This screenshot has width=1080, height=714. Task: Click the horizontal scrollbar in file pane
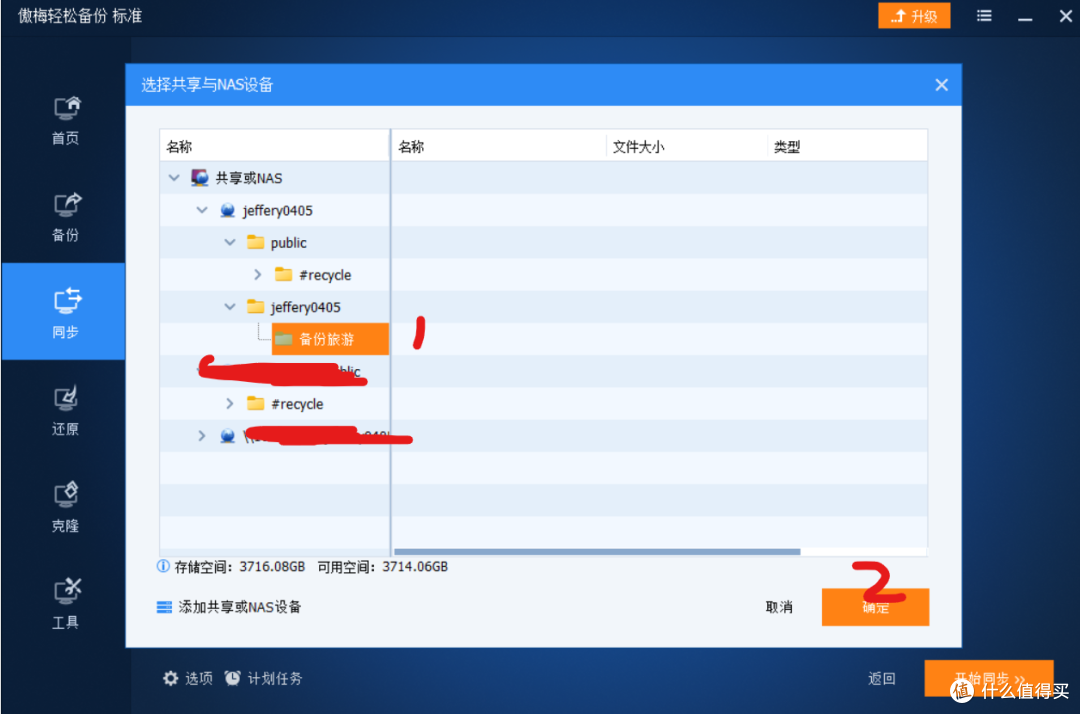[596, 552]
